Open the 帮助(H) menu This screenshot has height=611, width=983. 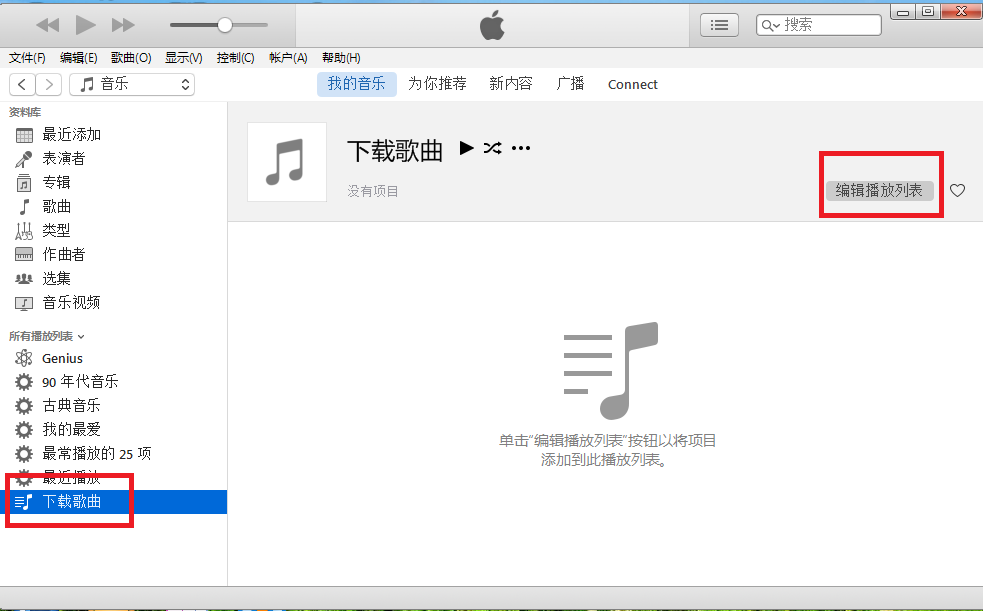pos(341,58)
